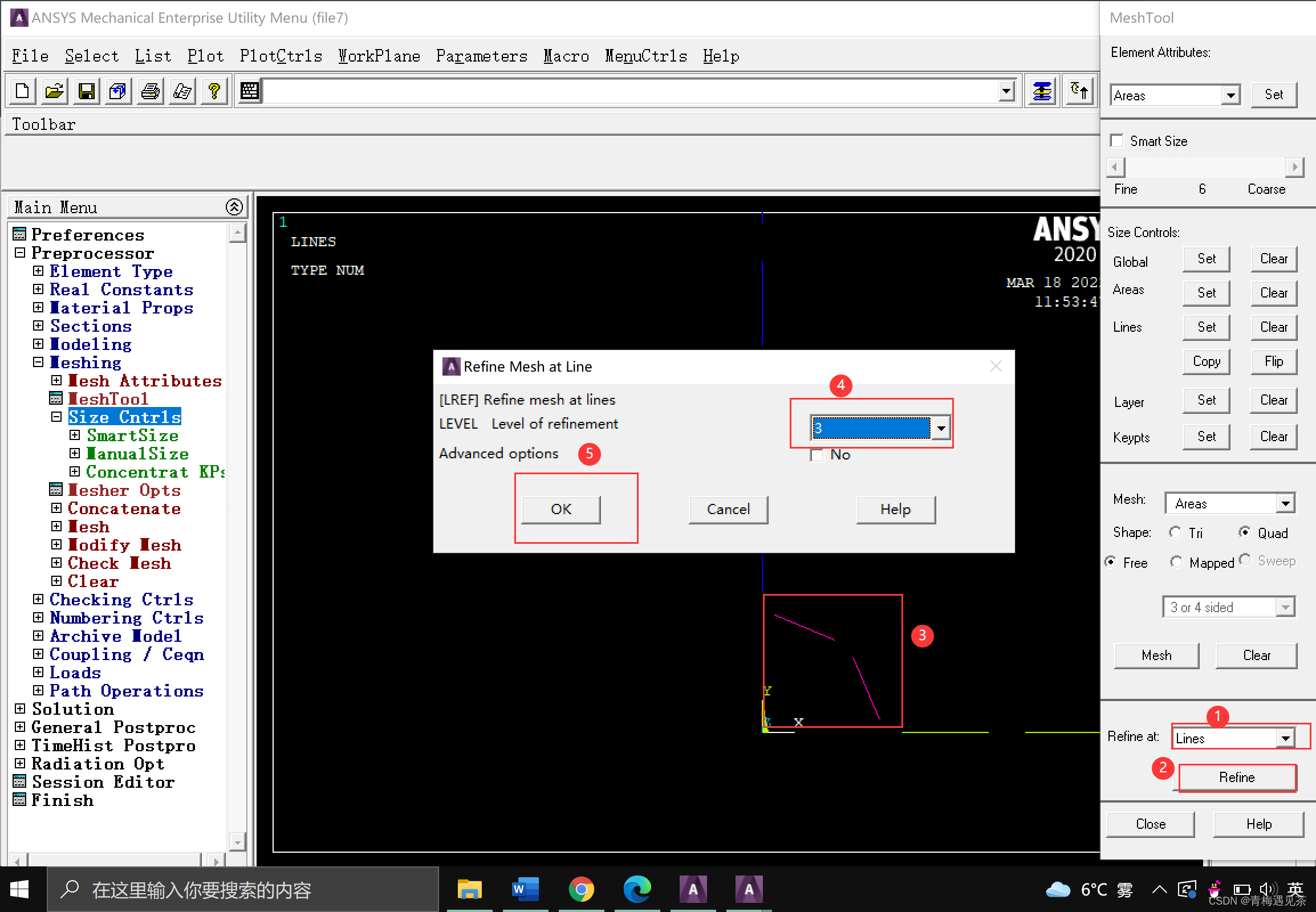Click the Refine button in MeshTool

1237,777
